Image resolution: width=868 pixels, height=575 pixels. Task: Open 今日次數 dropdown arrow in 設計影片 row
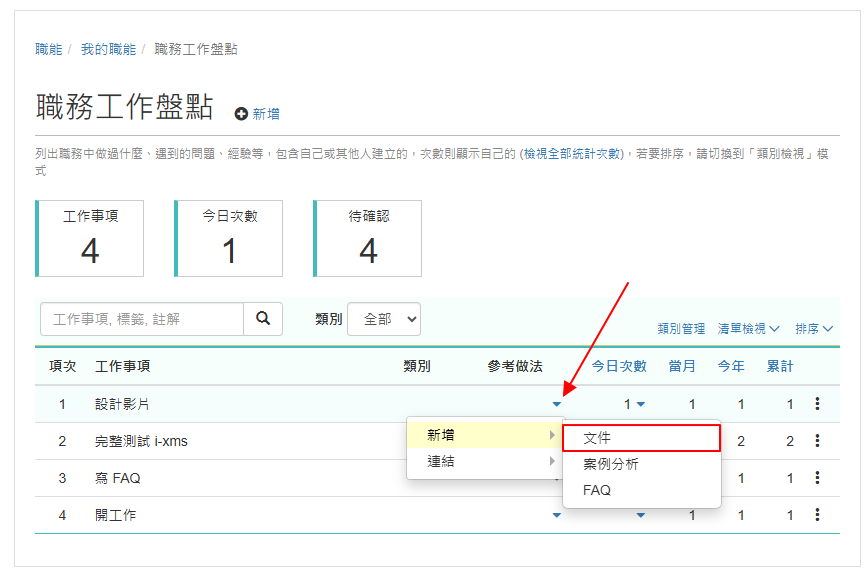tap(641, 405)
